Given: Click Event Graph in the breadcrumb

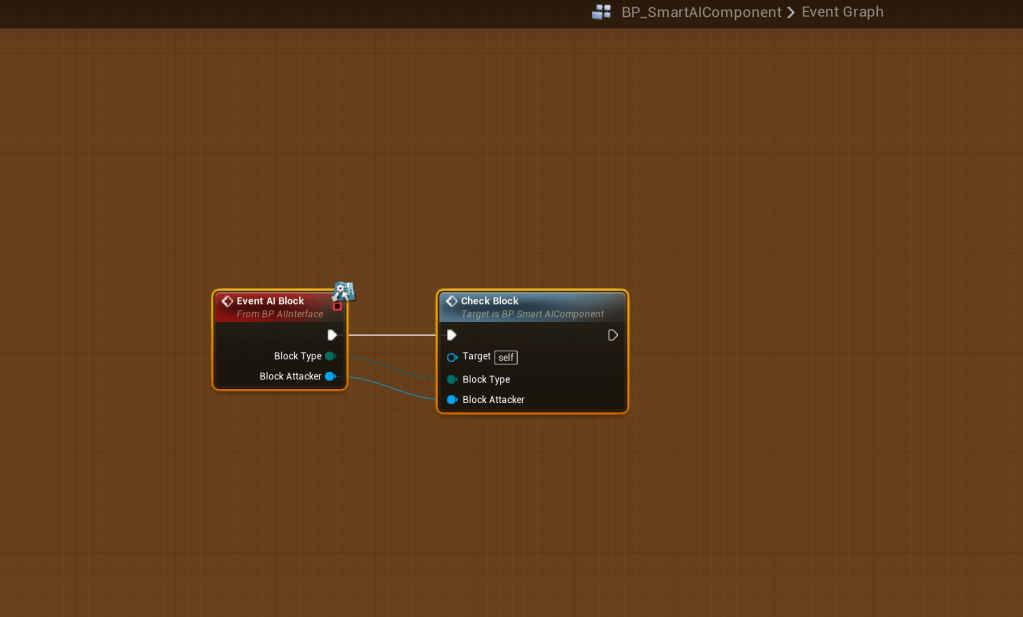Looking at the screenshot, I should tap(842, 12).
